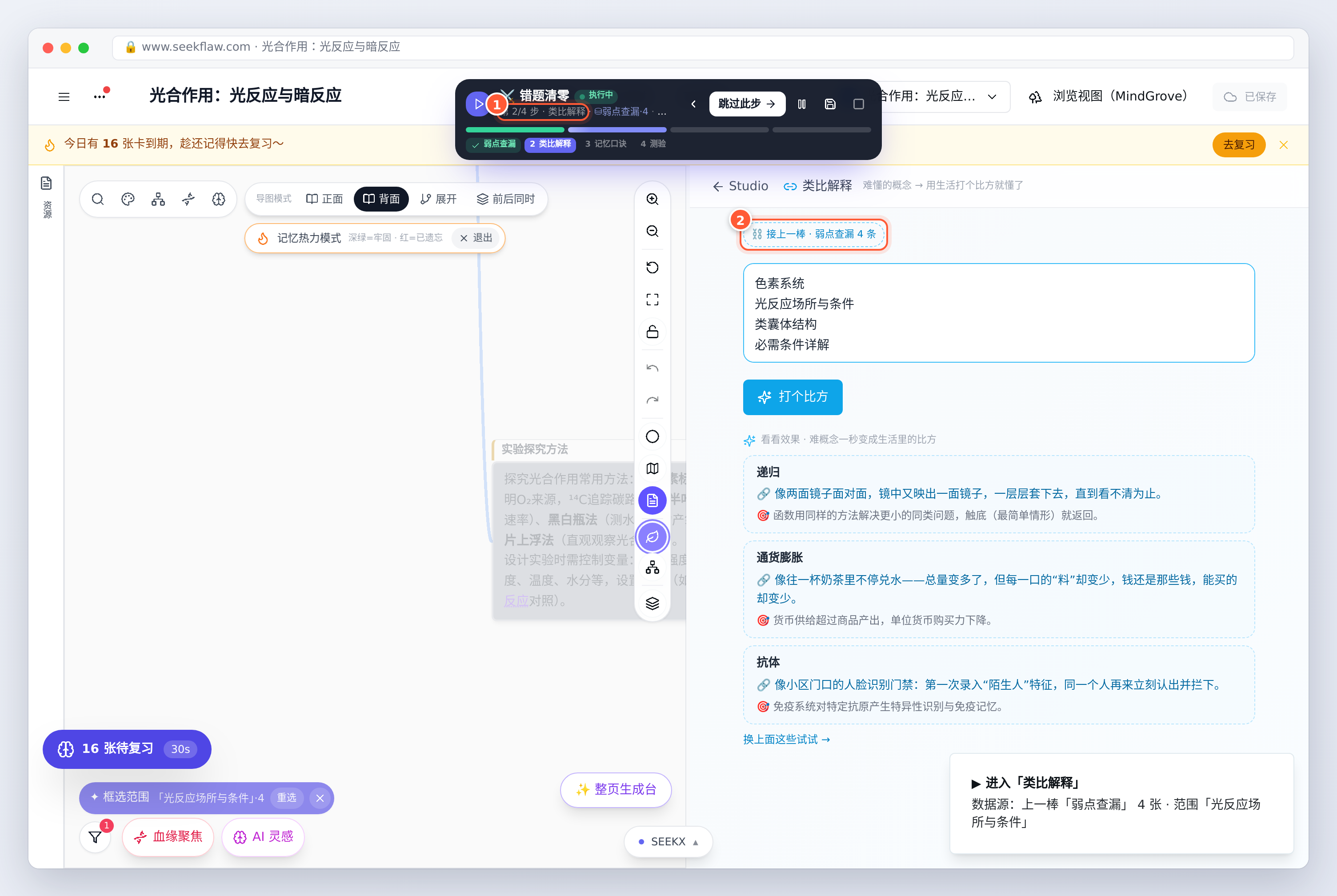This screenshot has height=896, width=1337.
Task: Open the map icon in vertical toolbar
Action: pos(652,468)
